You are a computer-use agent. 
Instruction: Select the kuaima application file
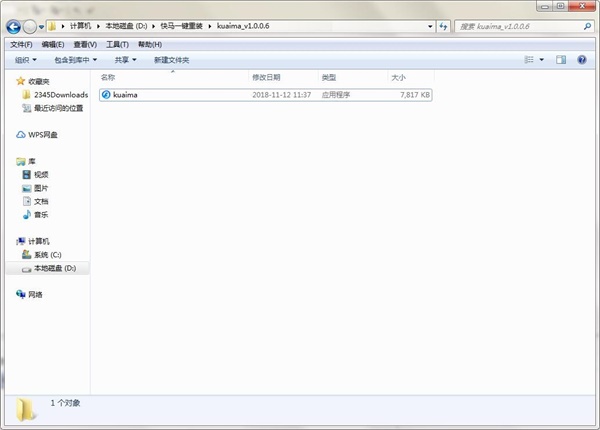266,95
